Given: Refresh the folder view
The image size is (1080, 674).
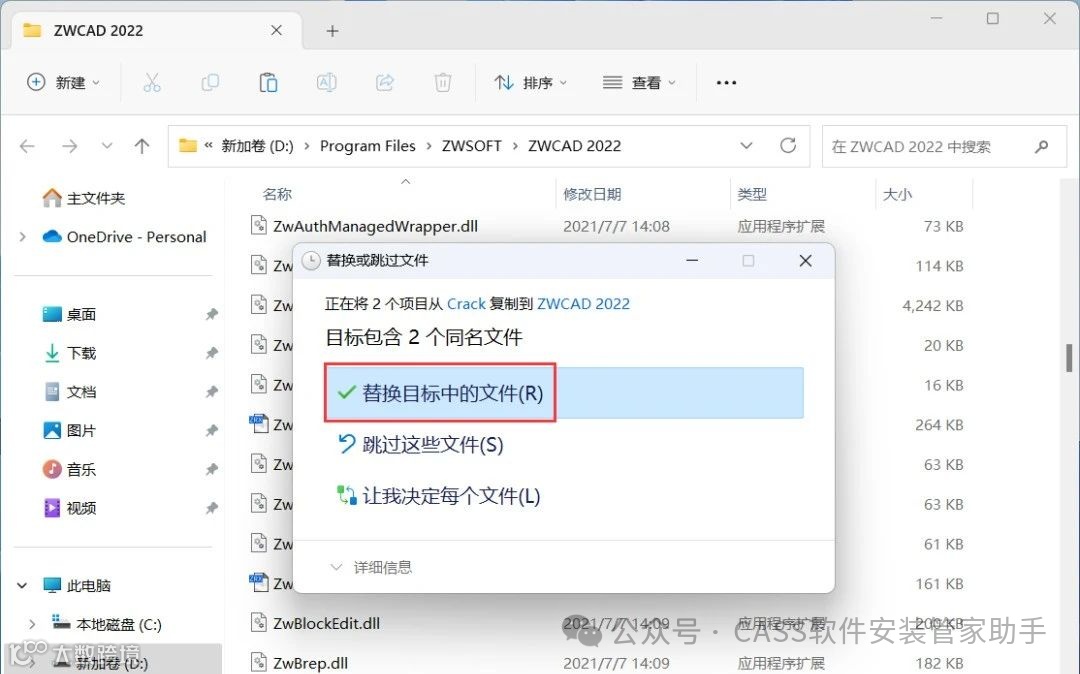Looking at the screenshot, I should click(x=788, y=146).
